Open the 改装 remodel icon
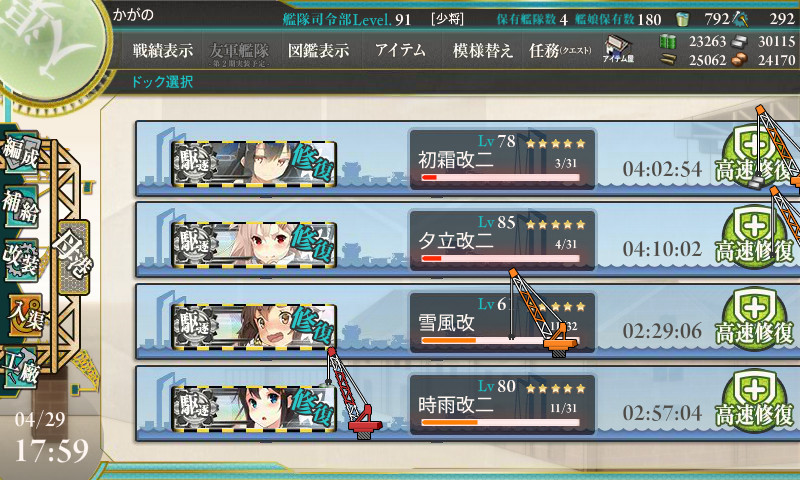This screenshot has height=480, width=800. [x=21, y=260]
